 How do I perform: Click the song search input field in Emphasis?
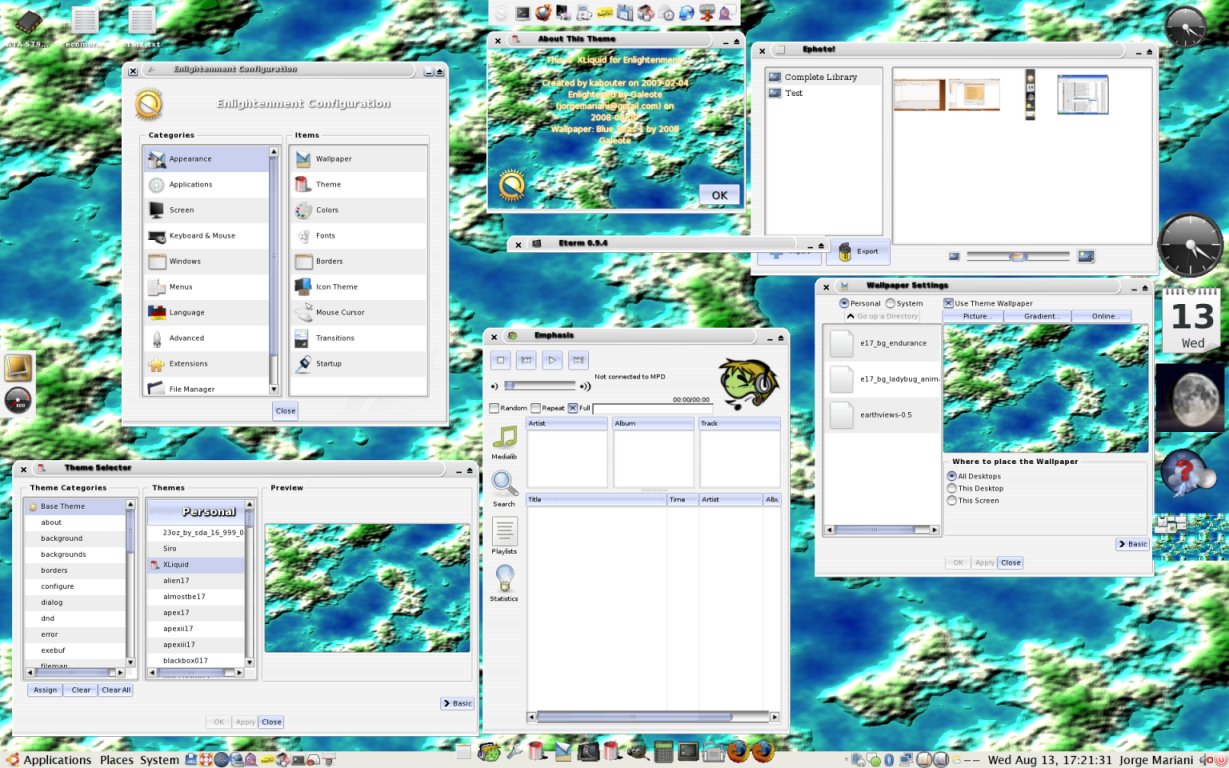pyautogui.click(x=652, y=408)
